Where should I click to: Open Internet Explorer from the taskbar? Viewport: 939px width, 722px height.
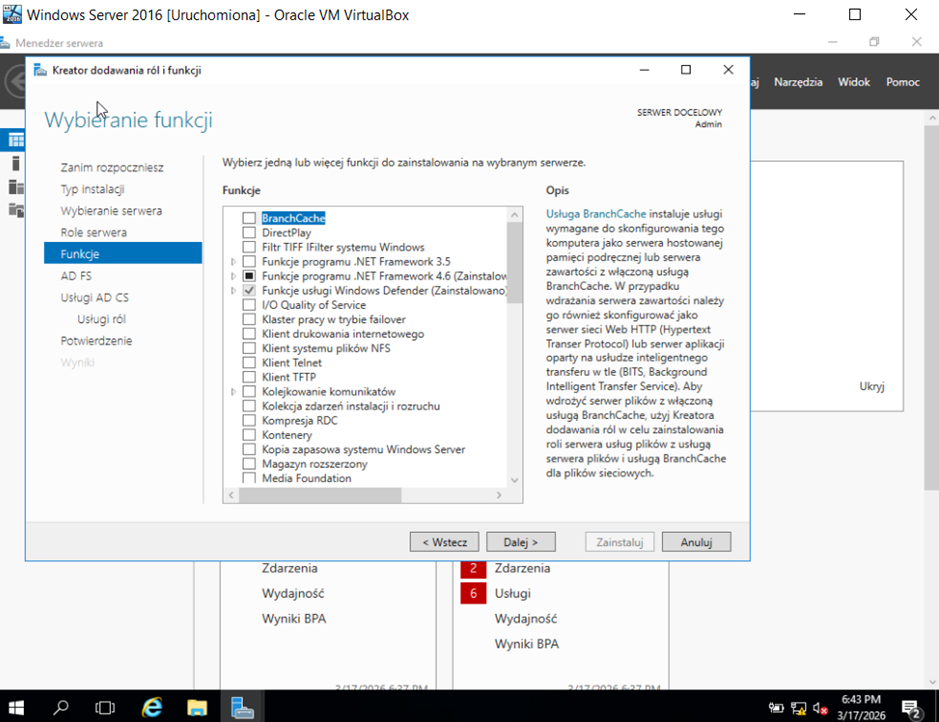click(x=152, y=706)
